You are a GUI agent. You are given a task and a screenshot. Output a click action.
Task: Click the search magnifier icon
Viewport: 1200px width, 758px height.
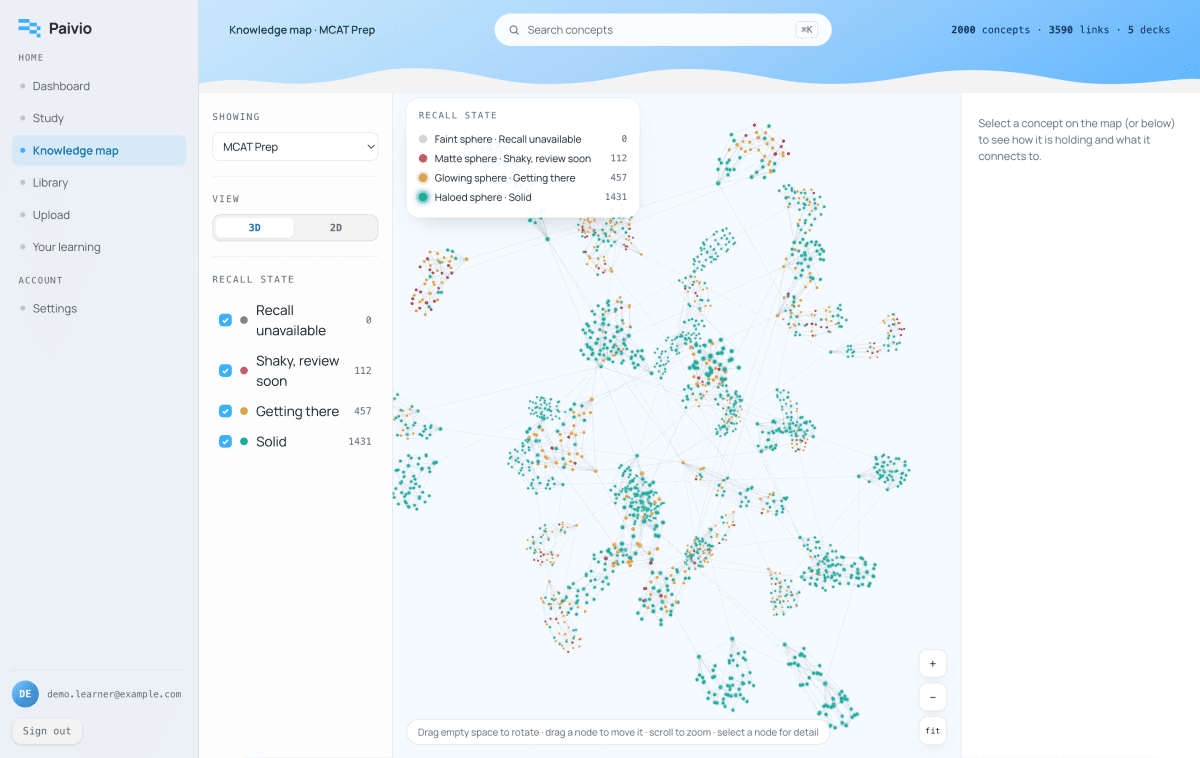[514, 30]
